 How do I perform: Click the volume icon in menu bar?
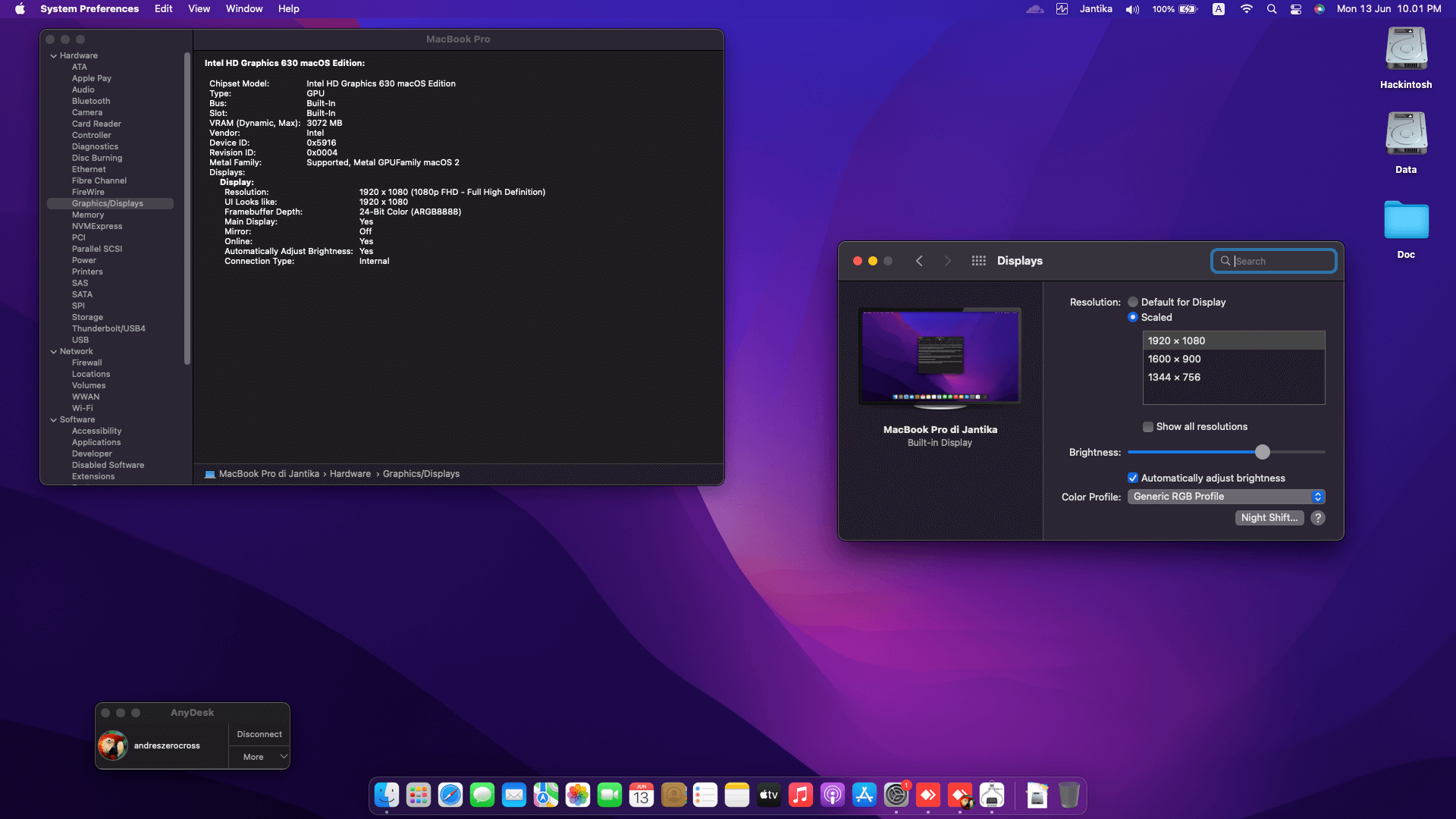pyautogui.click(x=1132, y=9)
